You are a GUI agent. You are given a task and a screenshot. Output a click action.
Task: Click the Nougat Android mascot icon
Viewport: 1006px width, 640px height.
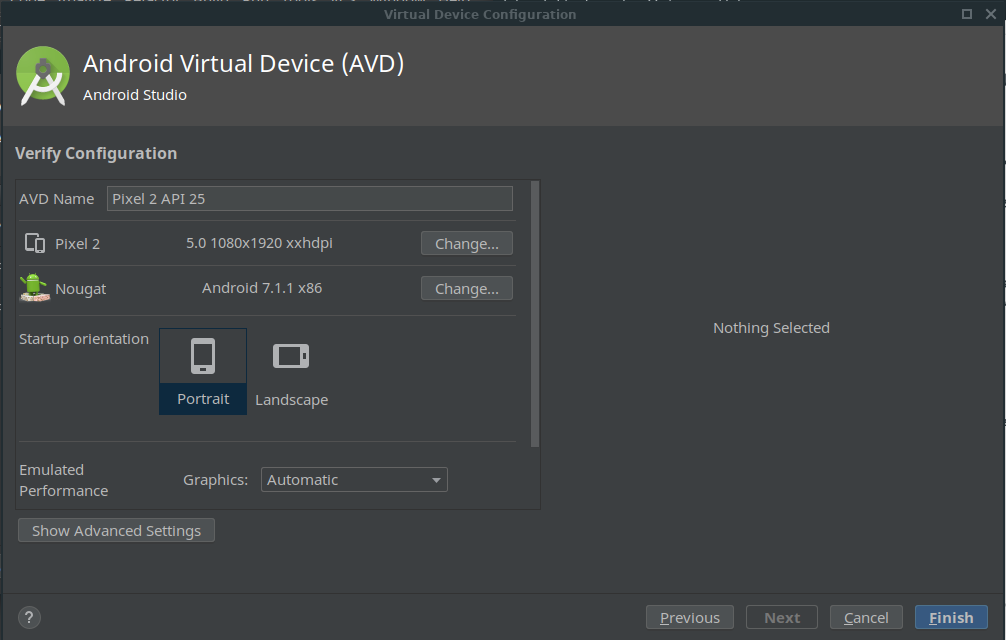coord(34,287)
